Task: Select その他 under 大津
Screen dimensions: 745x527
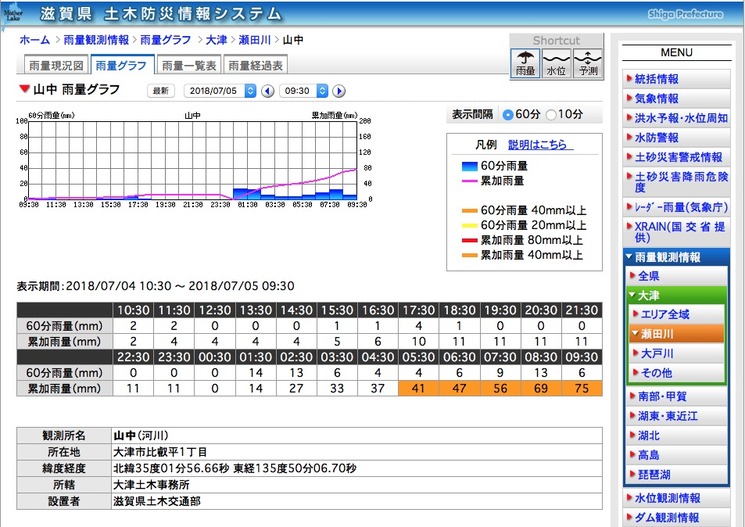Action: tap(677, 373)
